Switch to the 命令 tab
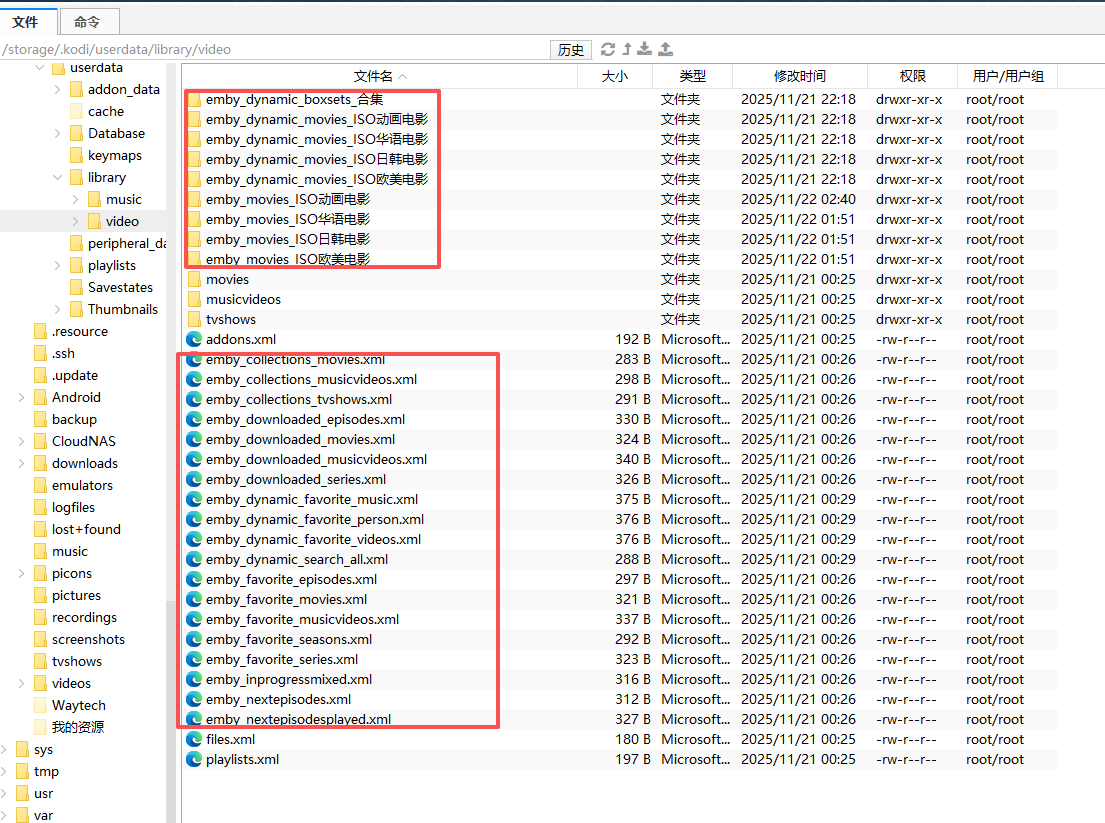 tap(88, 21)
